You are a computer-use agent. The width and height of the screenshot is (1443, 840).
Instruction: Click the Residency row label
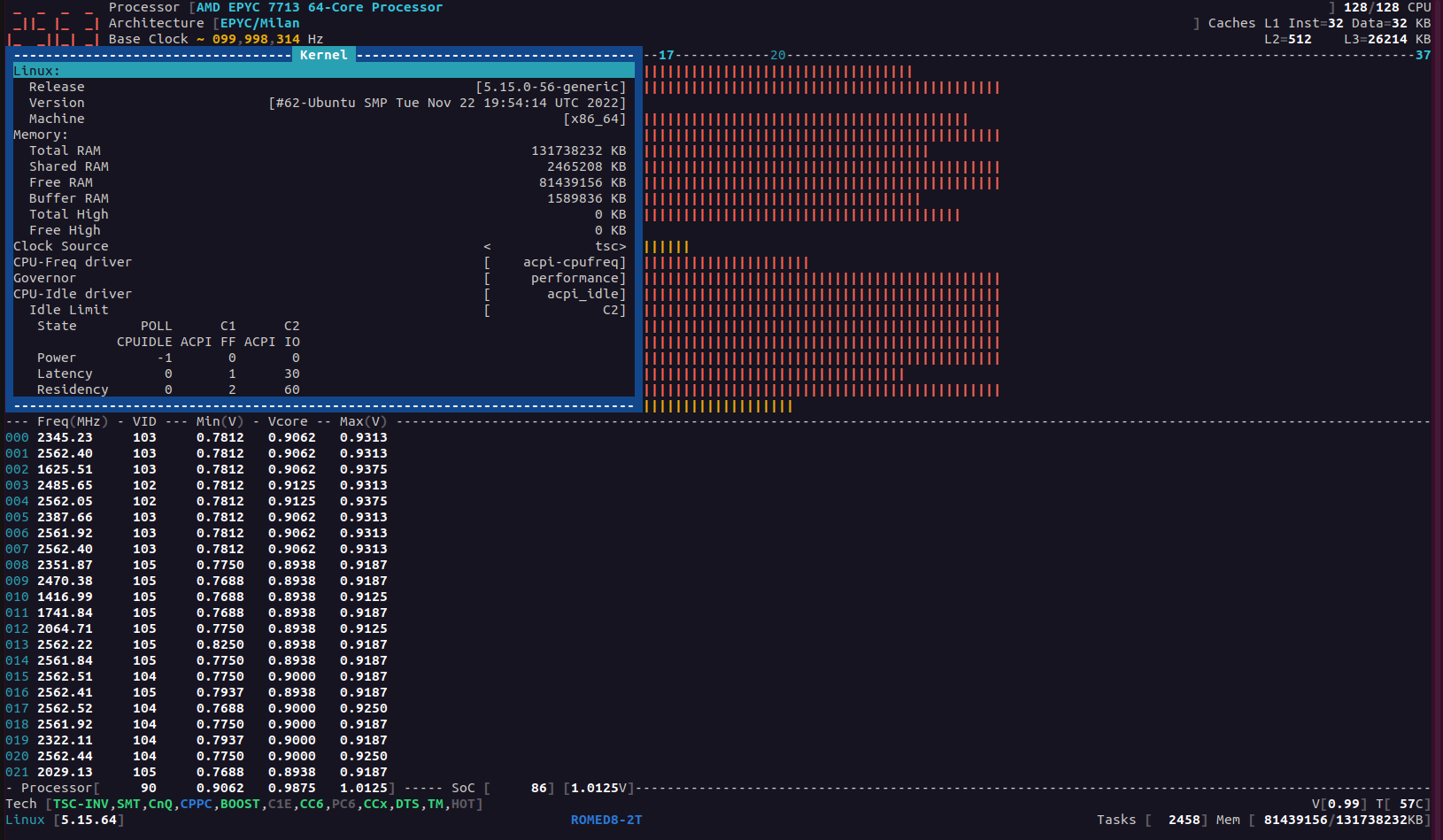tap(73, 389)
